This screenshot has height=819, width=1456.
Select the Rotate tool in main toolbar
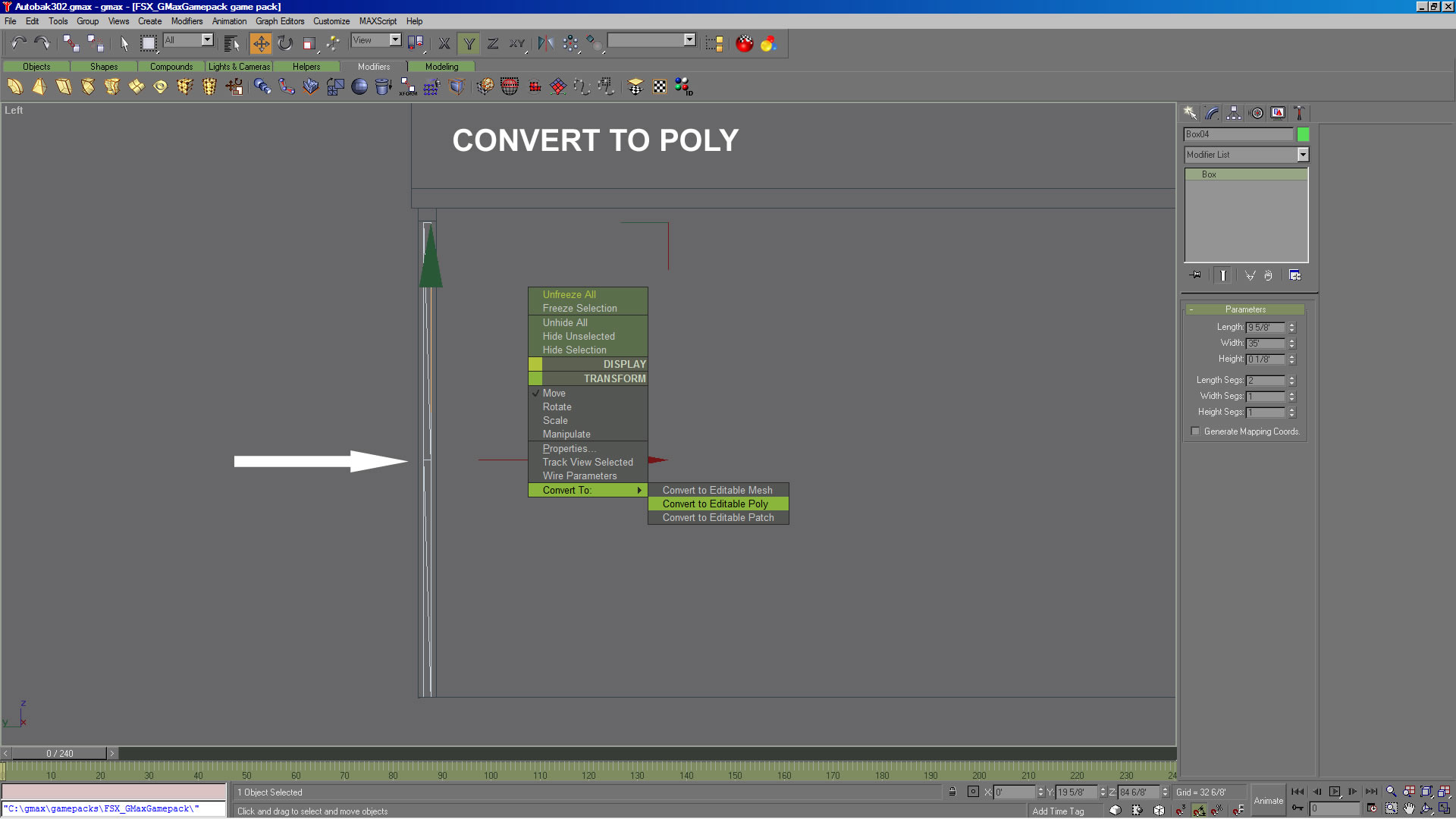point(284,43)
